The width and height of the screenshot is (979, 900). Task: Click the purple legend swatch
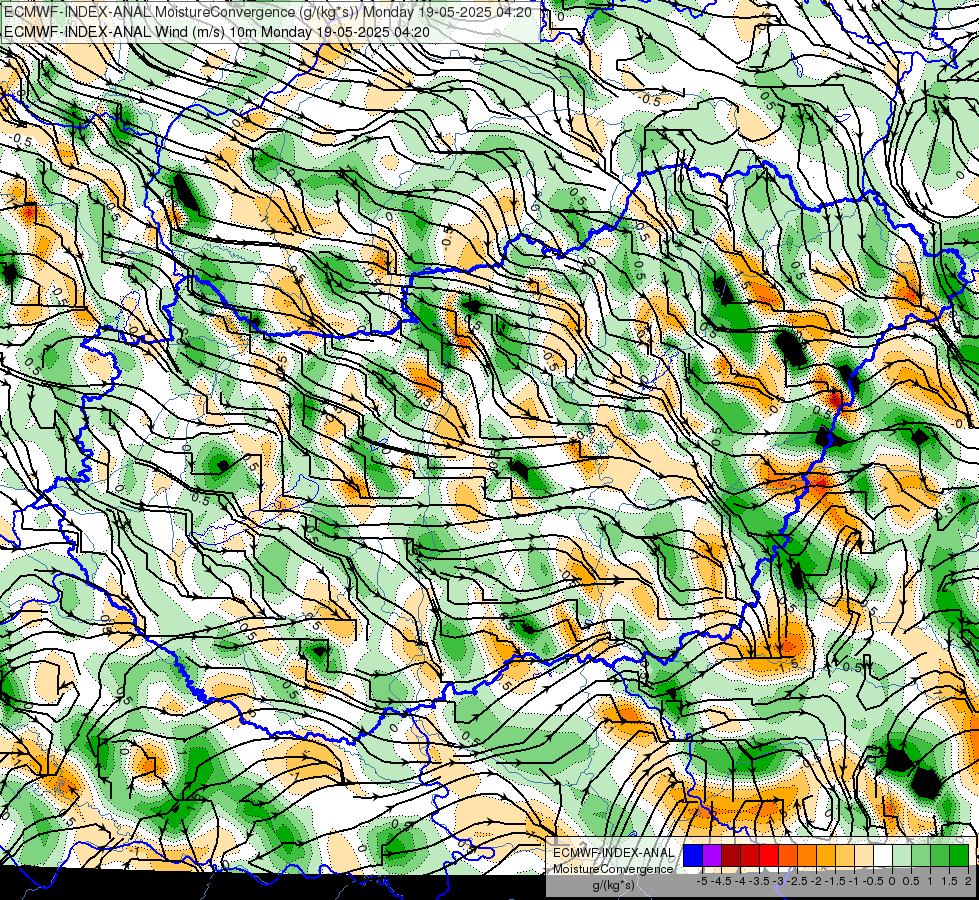click(712, 856)
